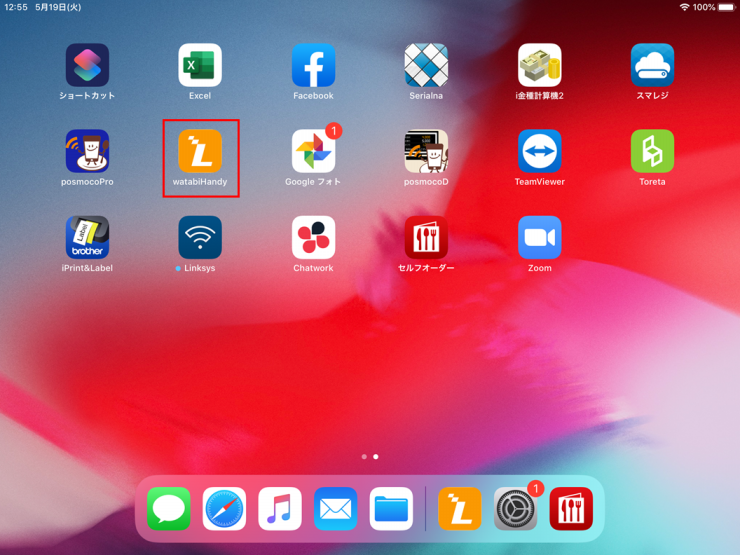Open Safari from the dock

pos(224,509)
